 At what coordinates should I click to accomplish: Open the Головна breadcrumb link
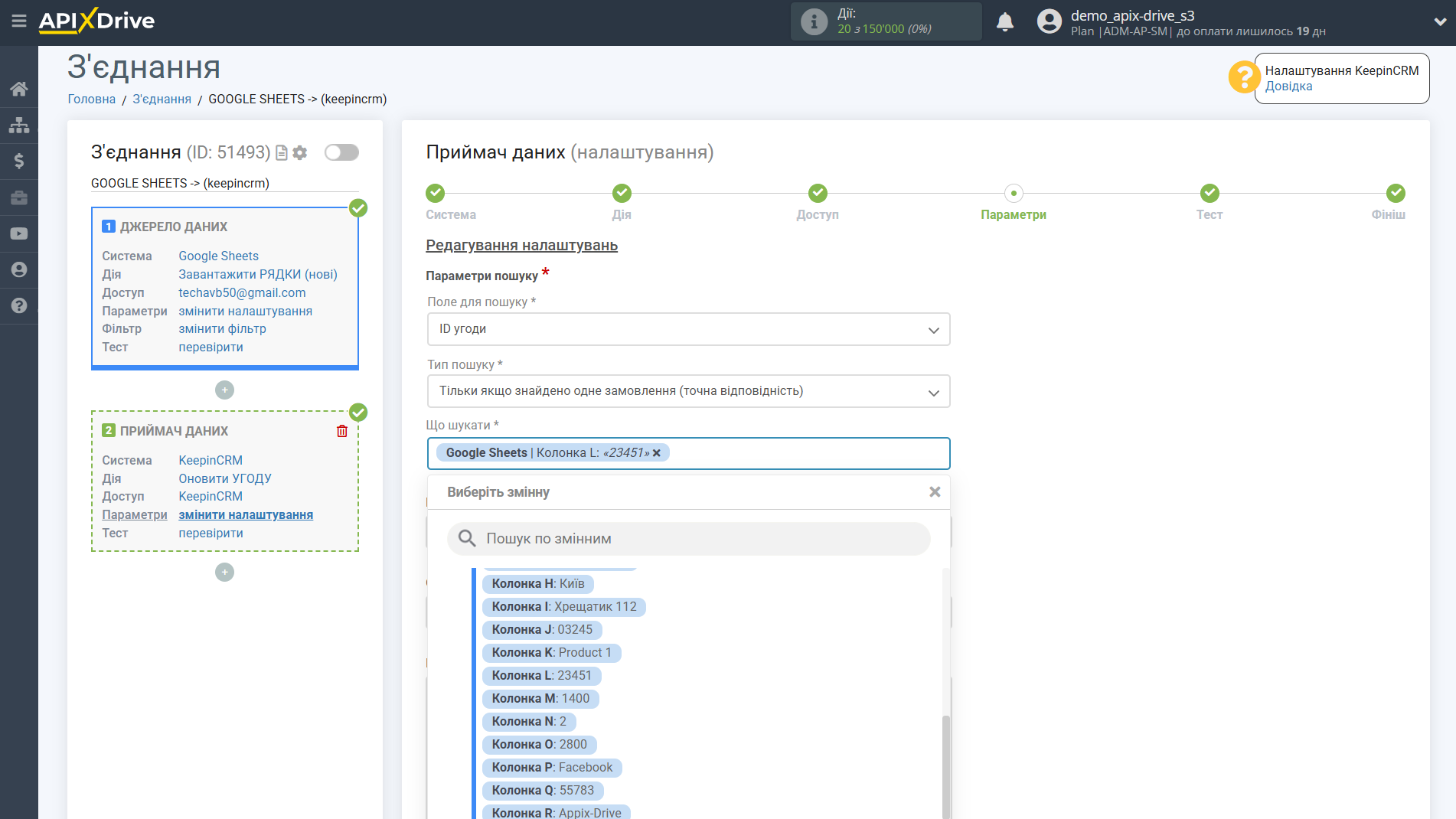92,100
